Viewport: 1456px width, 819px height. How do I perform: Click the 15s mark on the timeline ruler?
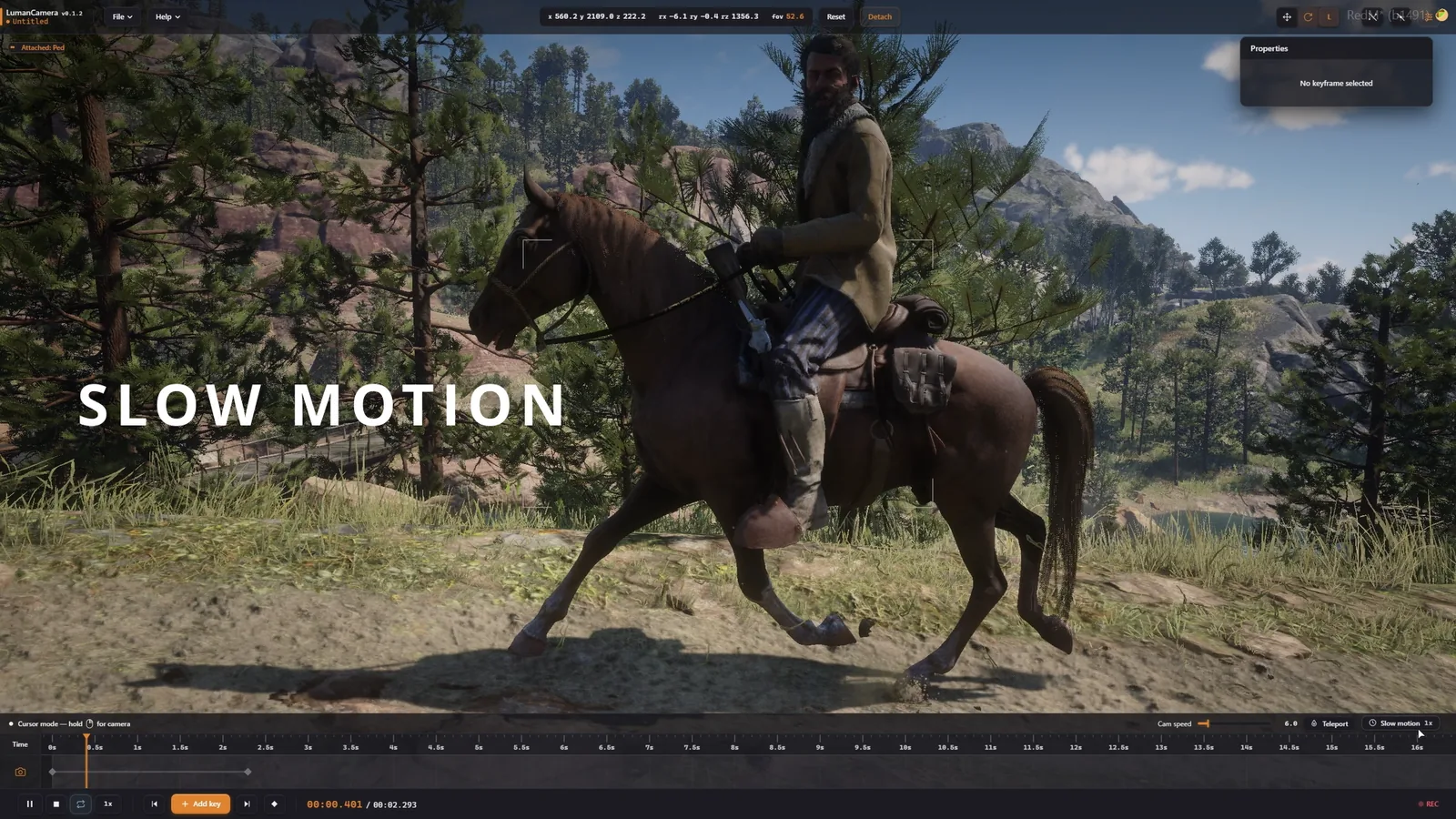coord(1331,747)
